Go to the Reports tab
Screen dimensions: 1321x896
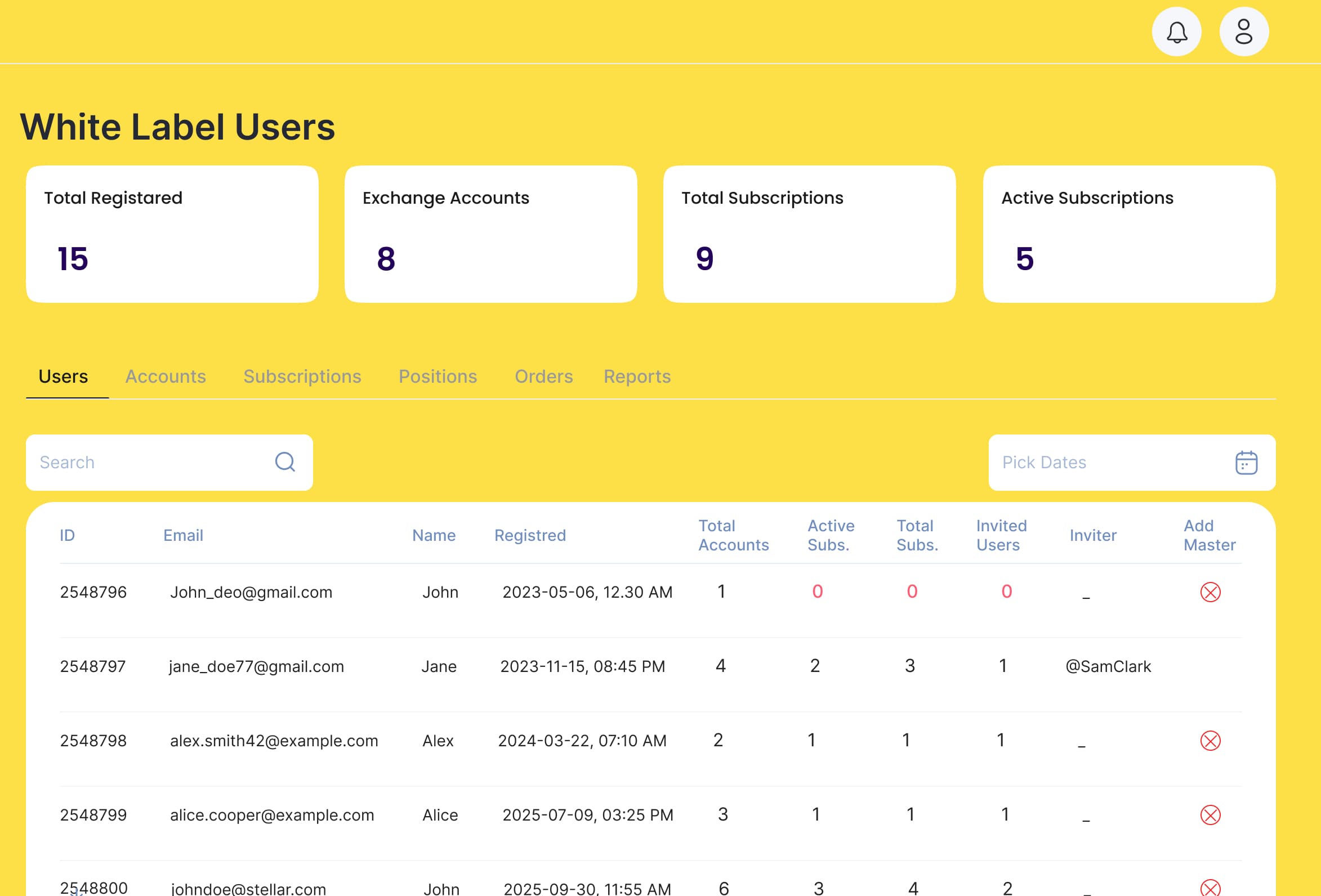click(637, 377)
